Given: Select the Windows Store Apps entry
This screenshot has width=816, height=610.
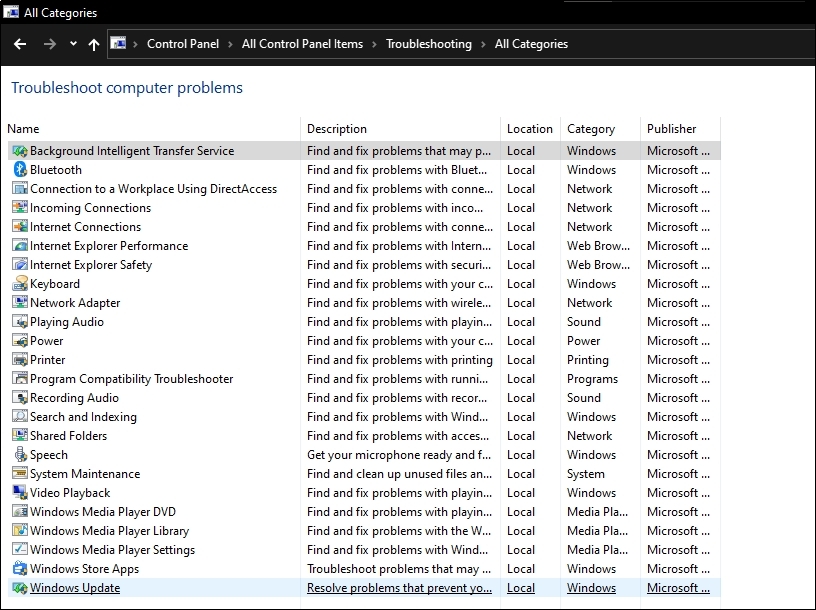Looking at the screenshot, I should click(x=84, y=569).
